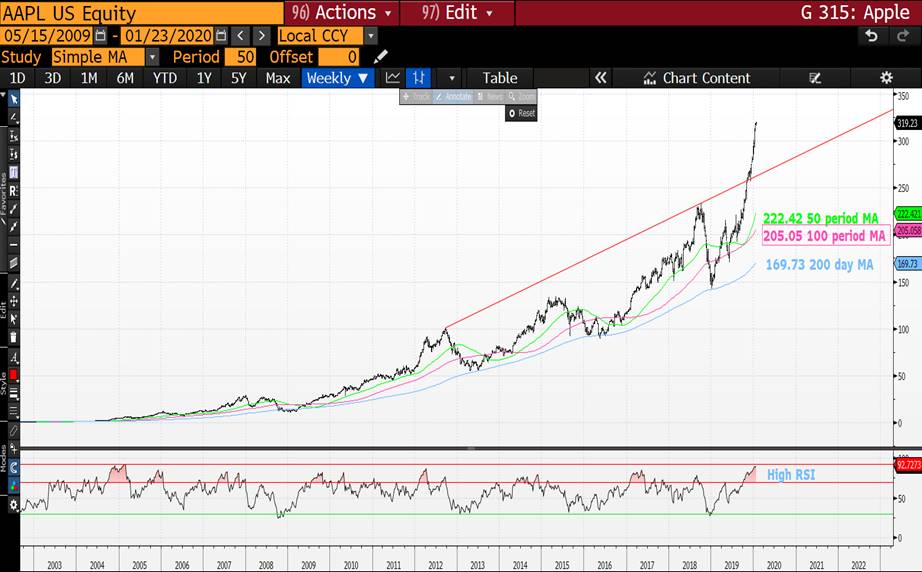Click the Table button
Viewport: 922px width, 572px height.
pyautogui.click(x=500, y=78)
